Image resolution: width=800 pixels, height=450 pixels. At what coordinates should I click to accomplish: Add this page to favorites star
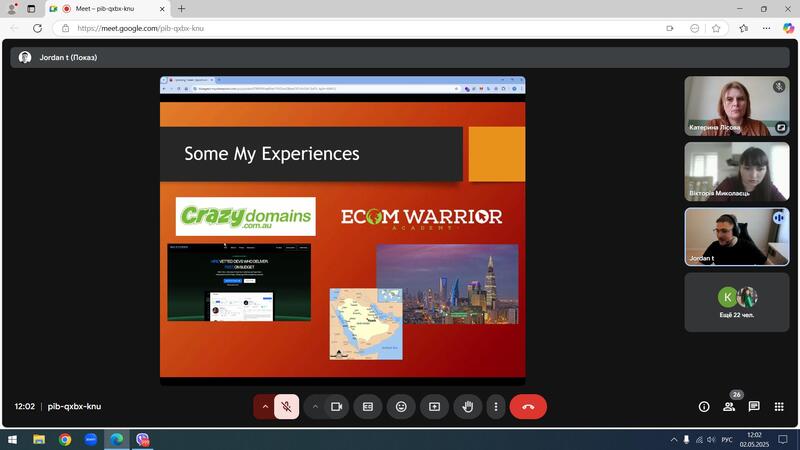click(x=716, y=29)
